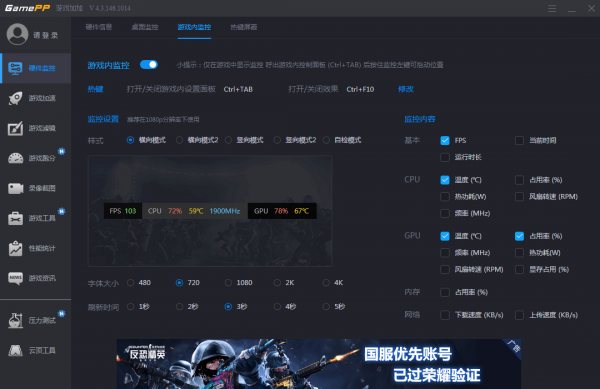600x389 pixels.
Task: Open the 游戏滤镜 filter sidebar icon
Action: (15, 128)
